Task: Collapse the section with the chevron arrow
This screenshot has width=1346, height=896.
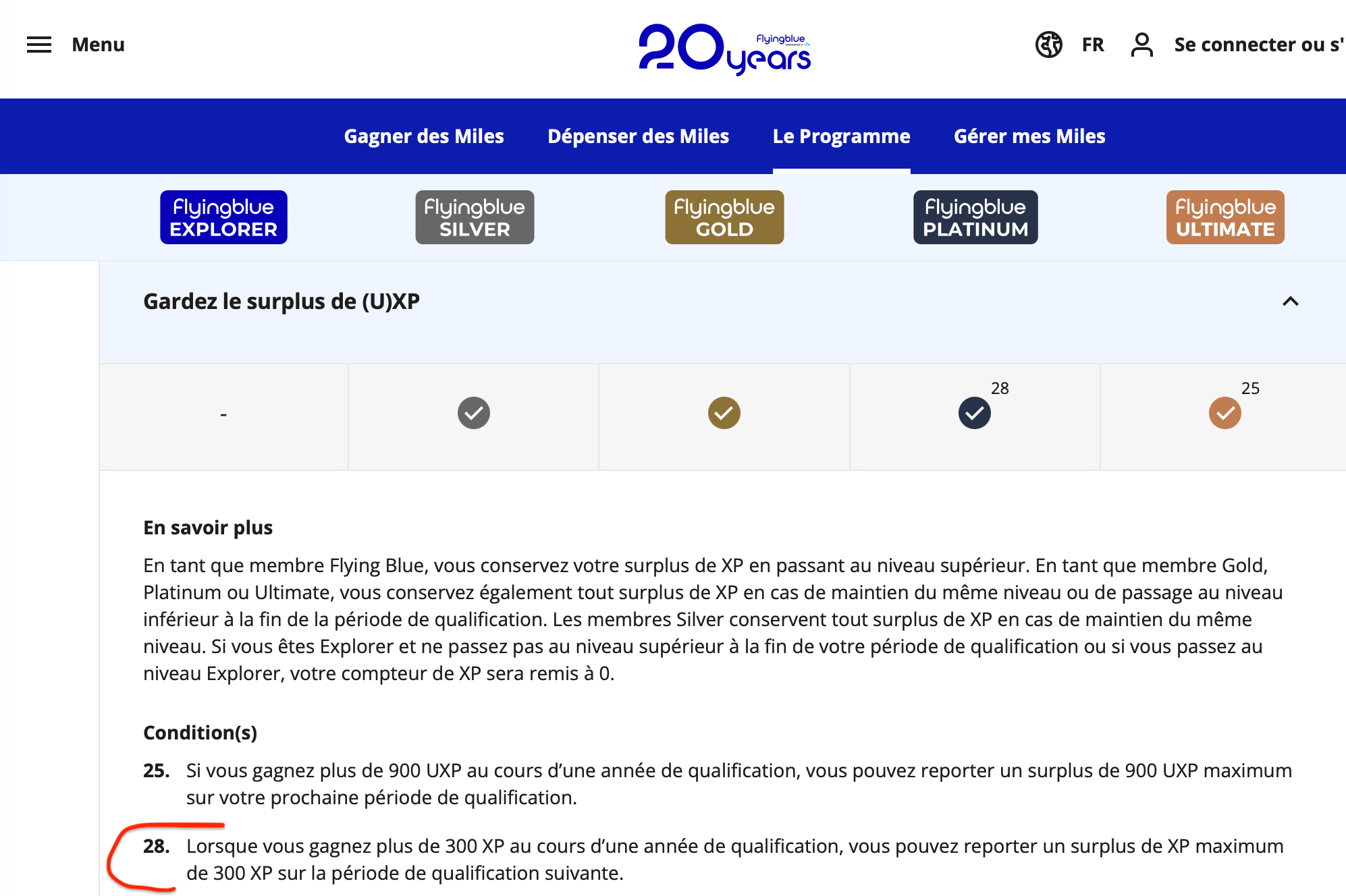Action: click(1290, 302)
